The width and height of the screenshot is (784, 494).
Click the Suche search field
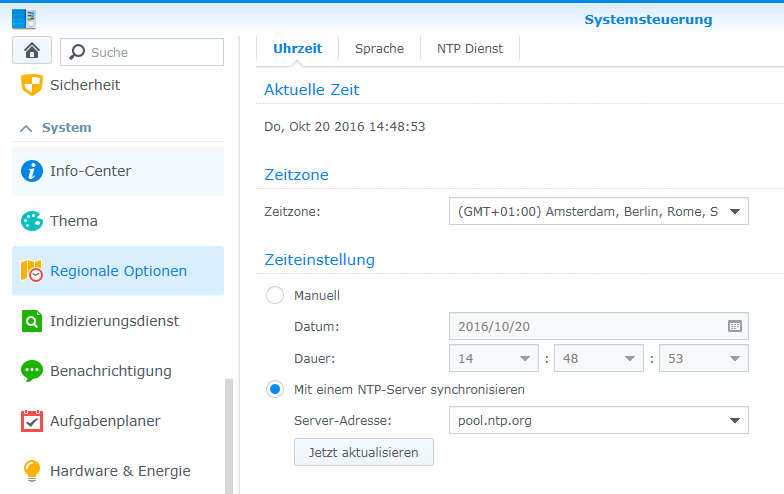142,52
